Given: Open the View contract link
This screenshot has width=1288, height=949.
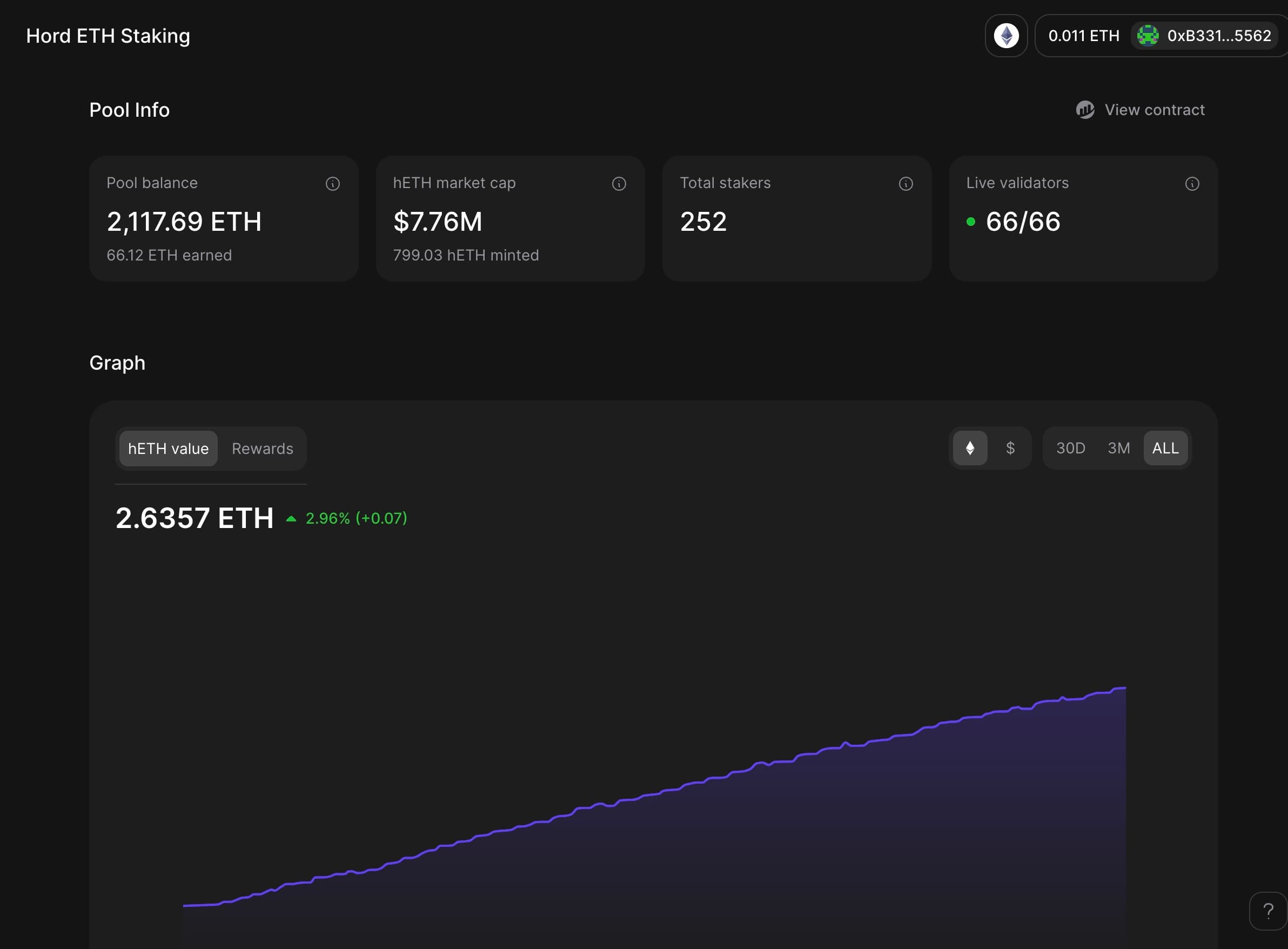Looking at the screenshot, I should point(1154,110).
